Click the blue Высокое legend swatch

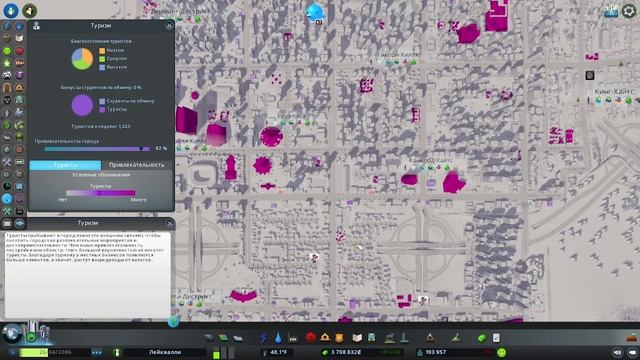click(102, 67)
